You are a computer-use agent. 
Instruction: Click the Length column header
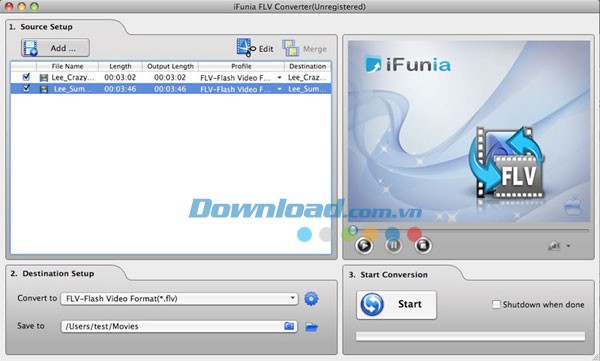120,66
